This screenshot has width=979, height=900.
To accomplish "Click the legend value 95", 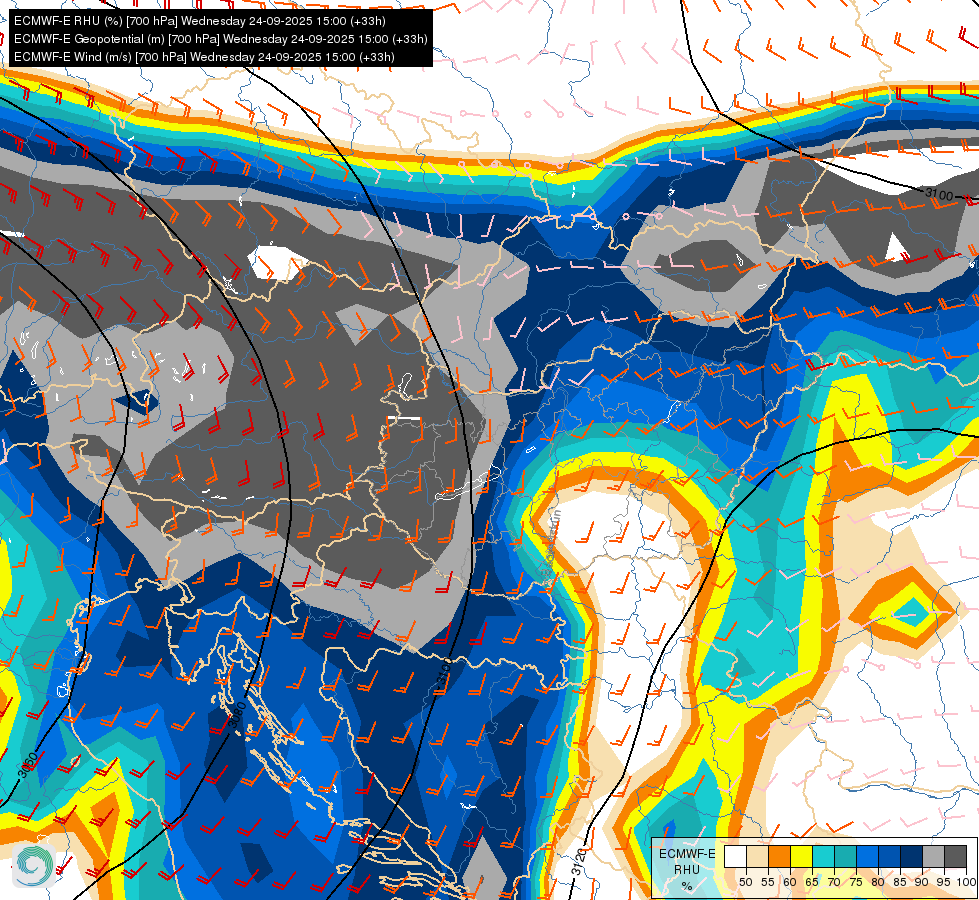I will [x=944, y=882].
